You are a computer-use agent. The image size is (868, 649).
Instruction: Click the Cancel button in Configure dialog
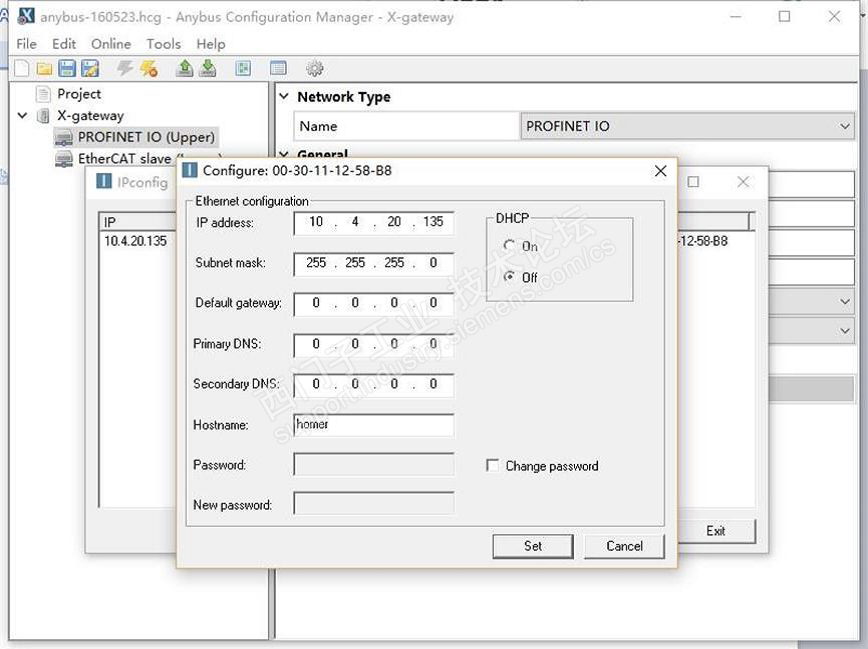[624, 546]
